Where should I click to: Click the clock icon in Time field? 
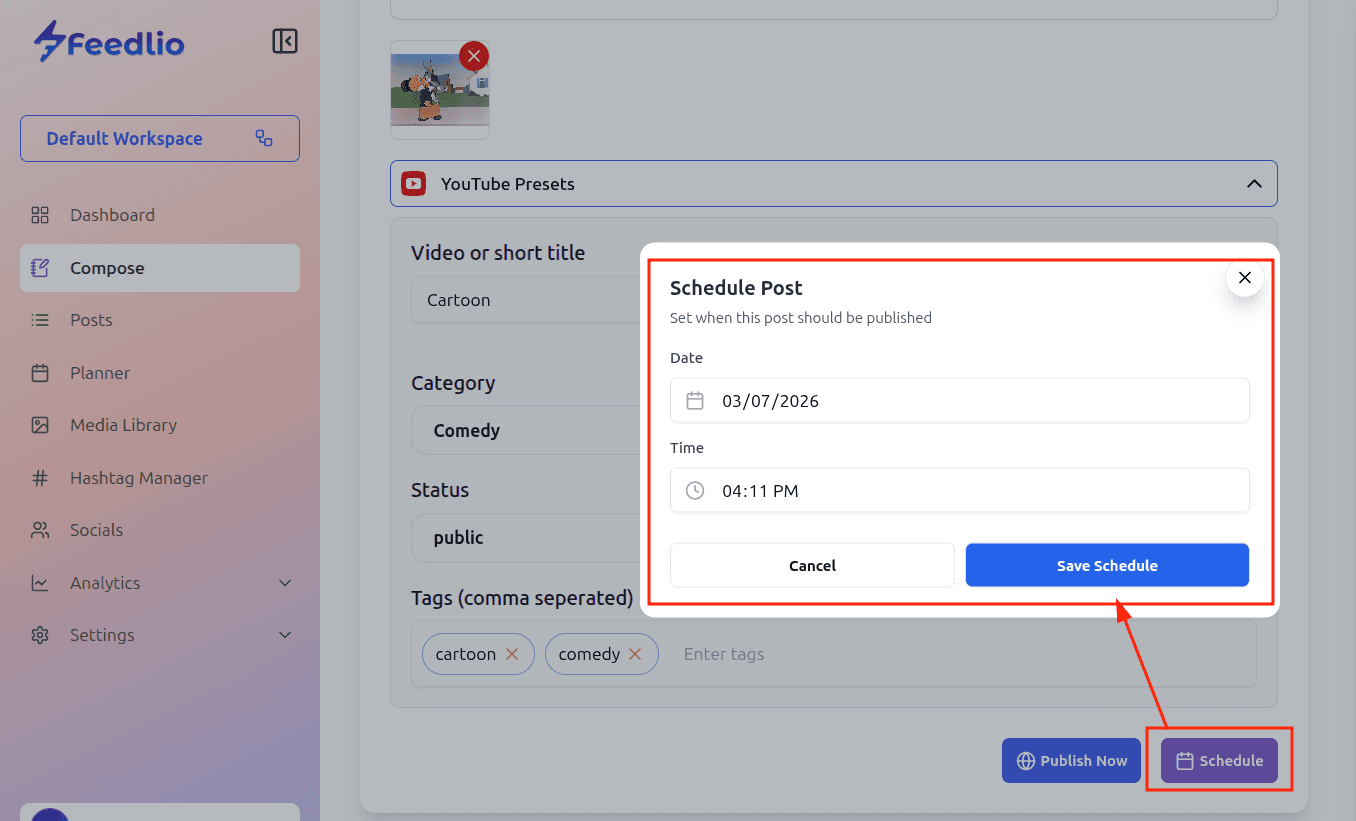click(695, 491)
